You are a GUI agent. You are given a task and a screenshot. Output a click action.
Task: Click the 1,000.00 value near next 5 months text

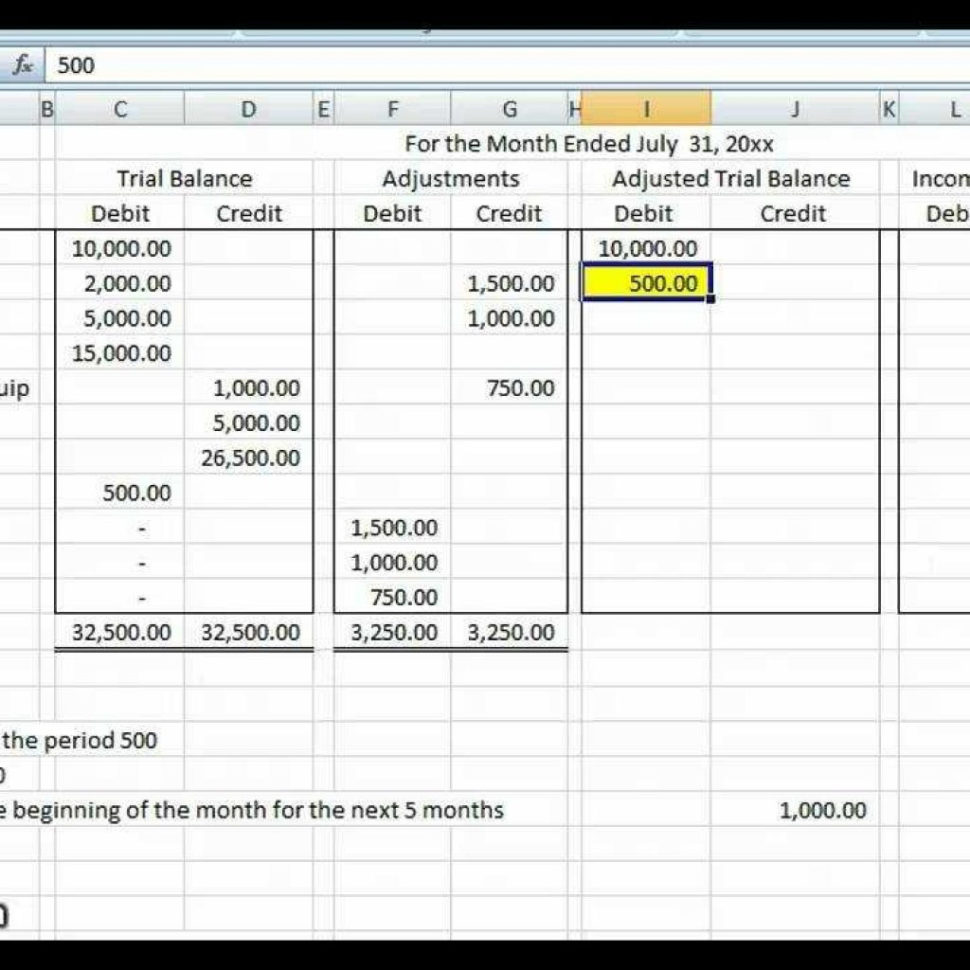[823, 811]
